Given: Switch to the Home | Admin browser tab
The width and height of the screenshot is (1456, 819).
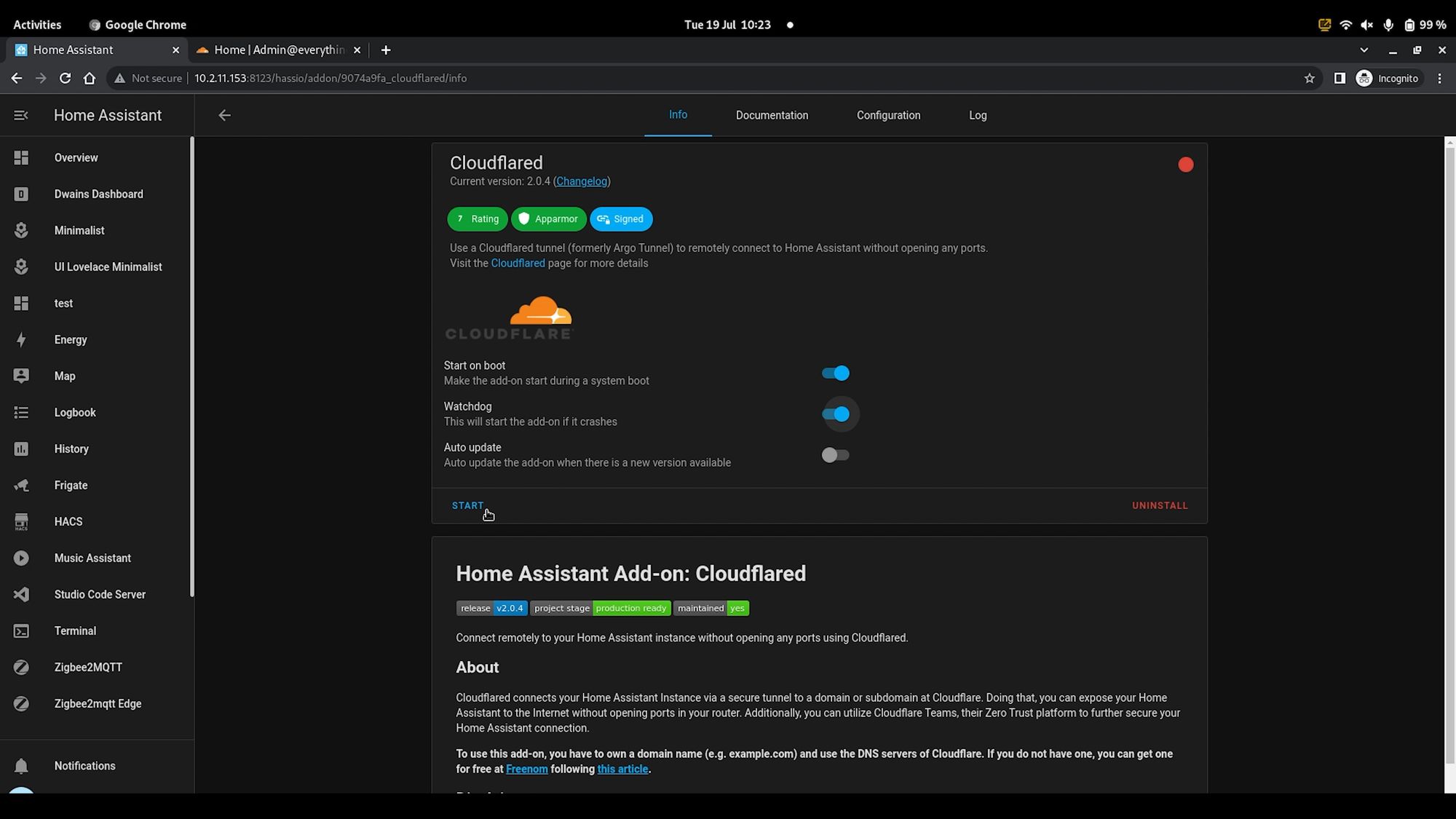Looking at the screenshot, I should click(x=279, y=50).
